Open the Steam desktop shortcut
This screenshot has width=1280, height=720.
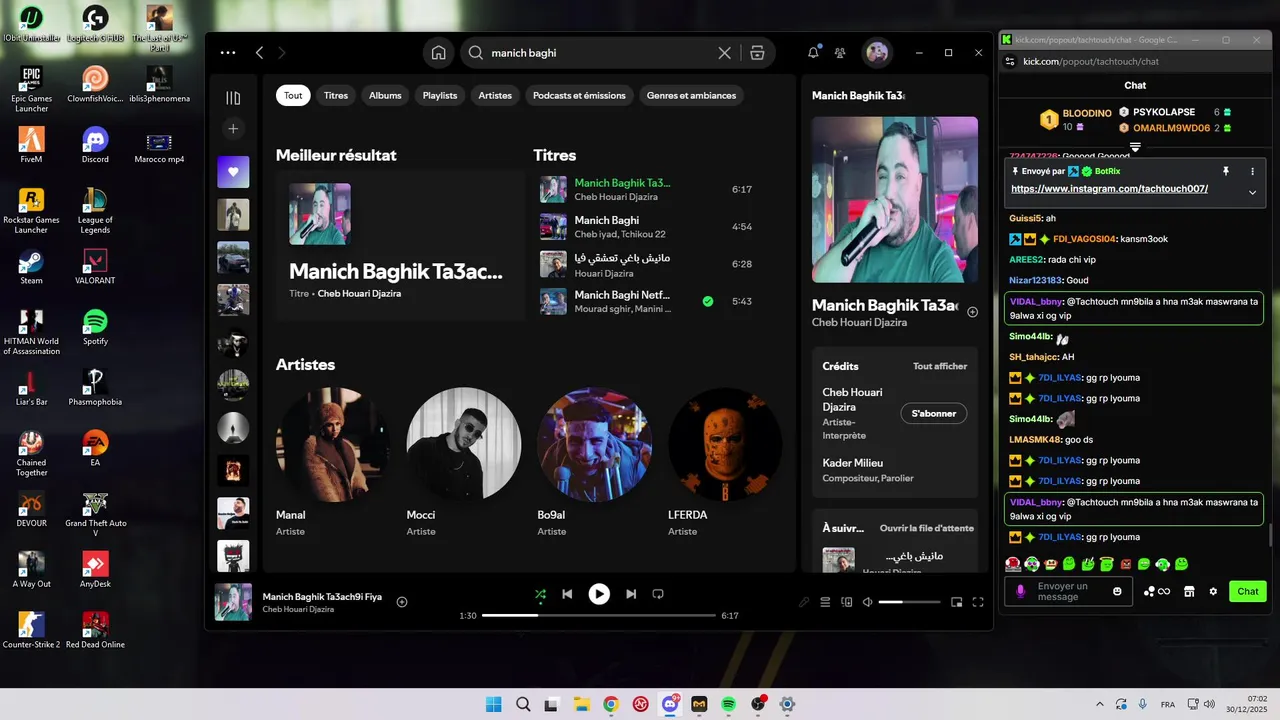[31, 266]
